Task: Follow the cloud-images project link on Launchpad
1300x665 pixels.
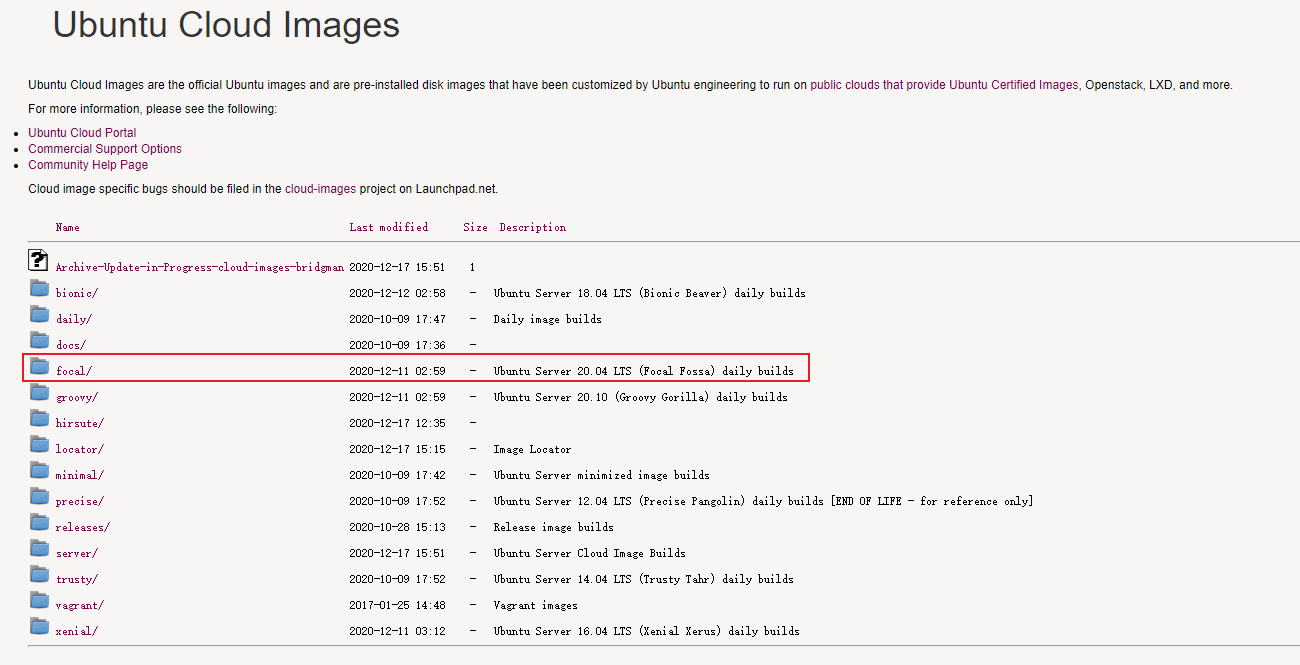Action: point(320,188)
